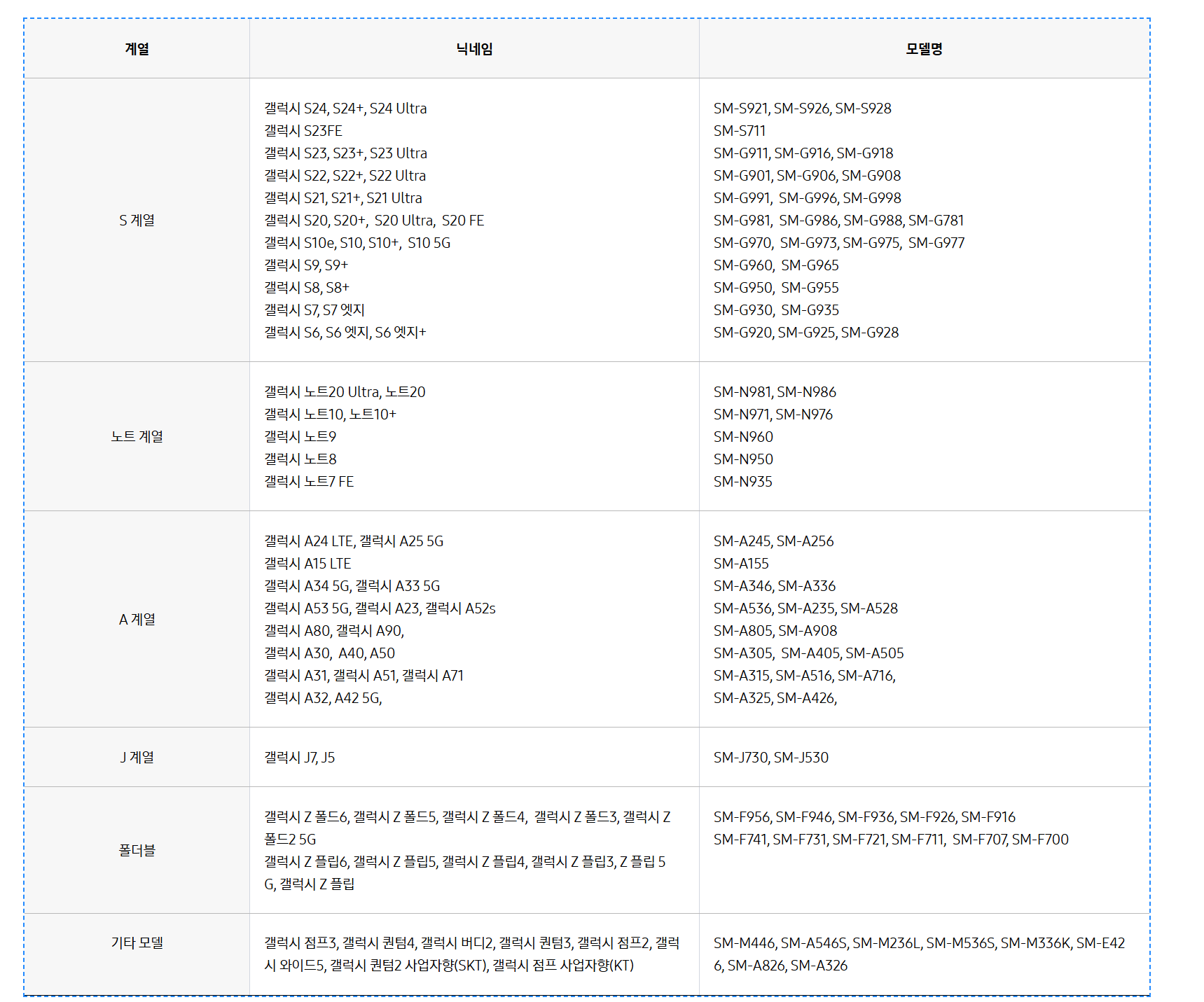Click SM-J730, SM-J530 model text
The height and width of the screenshot is (1002, 1204).
pyautogui.click(x=771, y=758)
